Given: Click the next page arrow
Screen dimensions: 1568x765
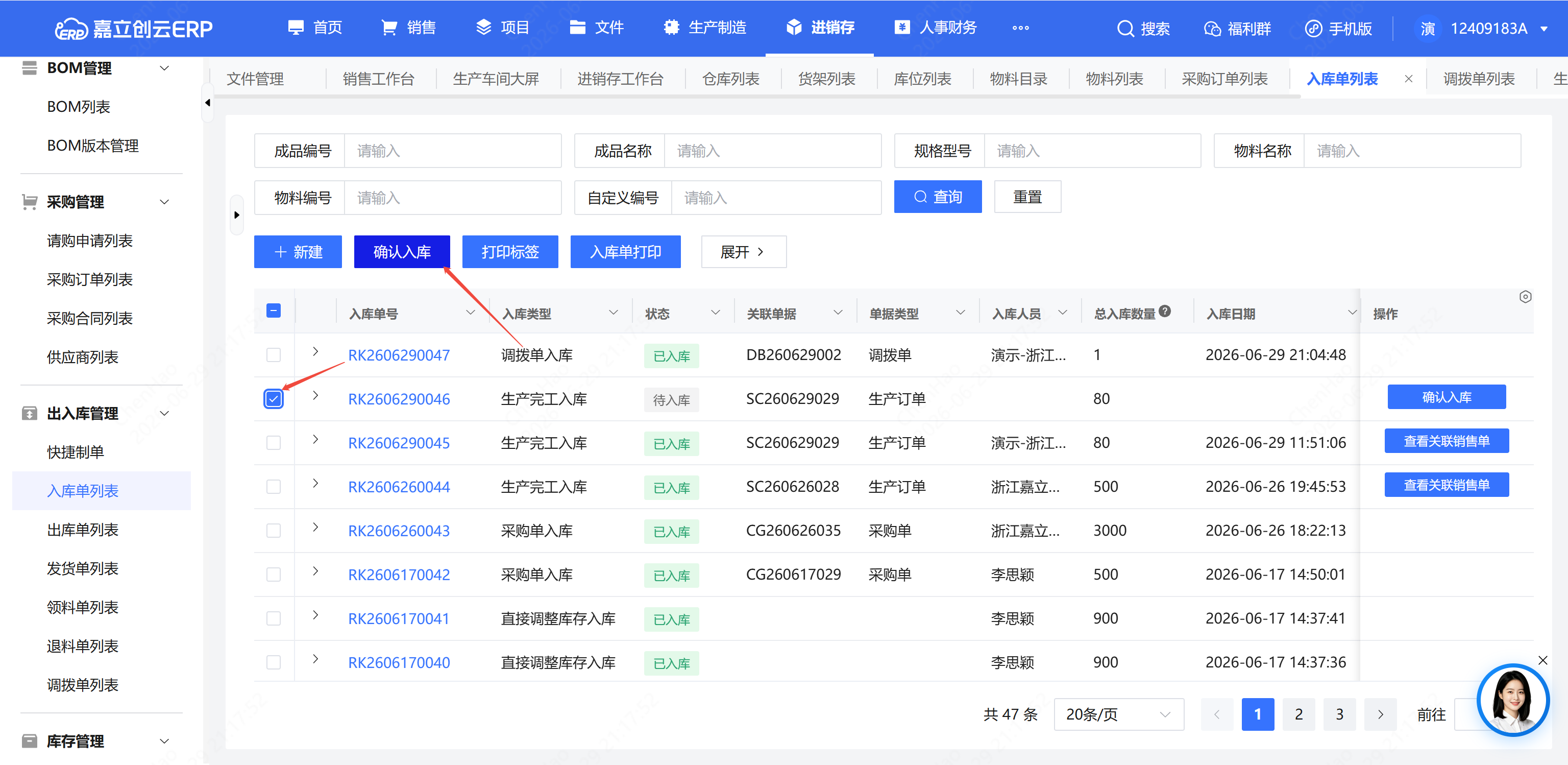Looking at the screenshot, I should 1380,714.
